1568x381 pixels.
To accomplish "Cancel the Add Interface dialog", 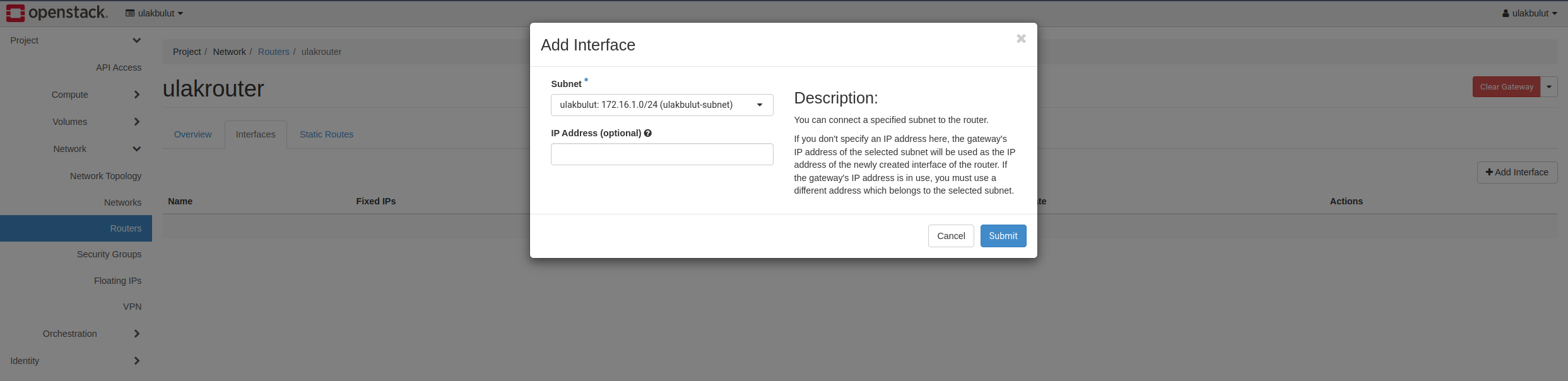I will (951, 236).
